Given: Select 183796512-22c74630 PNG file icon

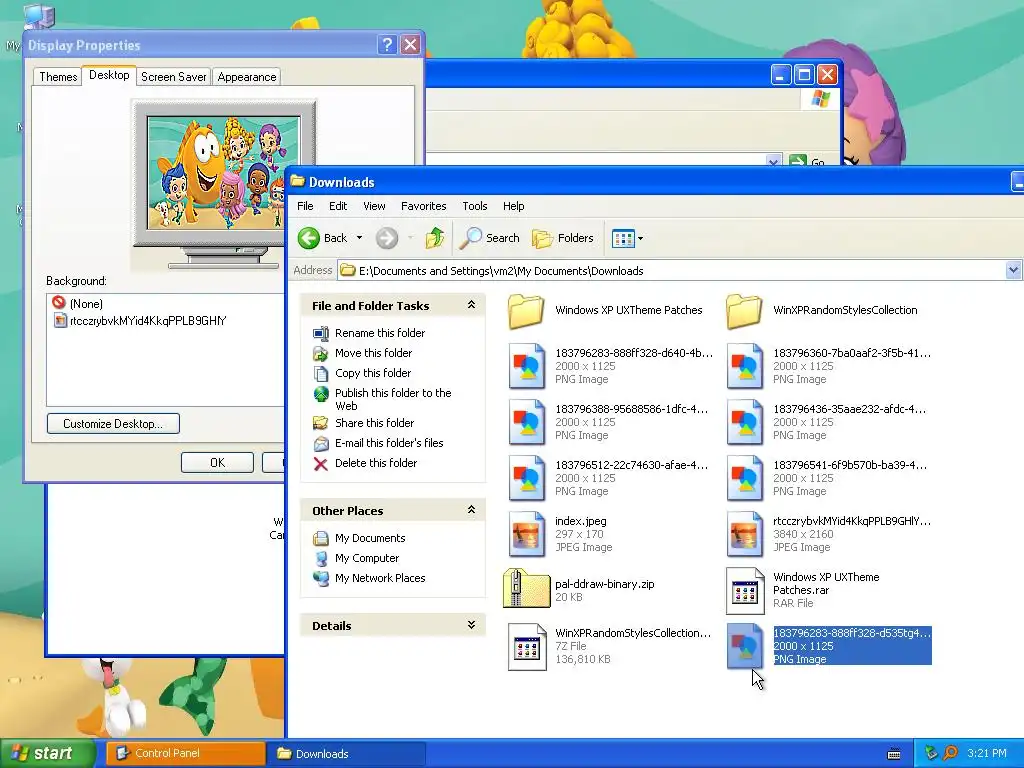Looking at the screenshot, I should pyautogui.click(x=527, y=478).
